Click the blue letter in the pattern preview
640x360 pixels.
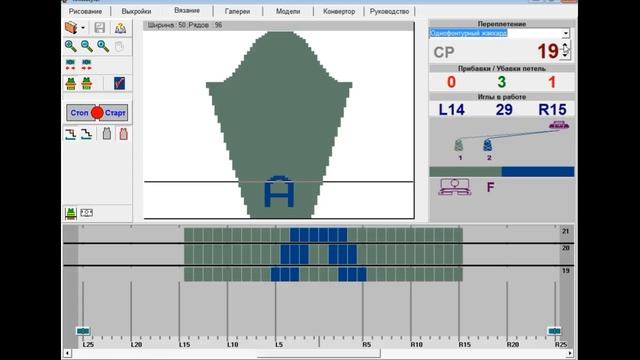pyautogui.click(x=279, y=192)
